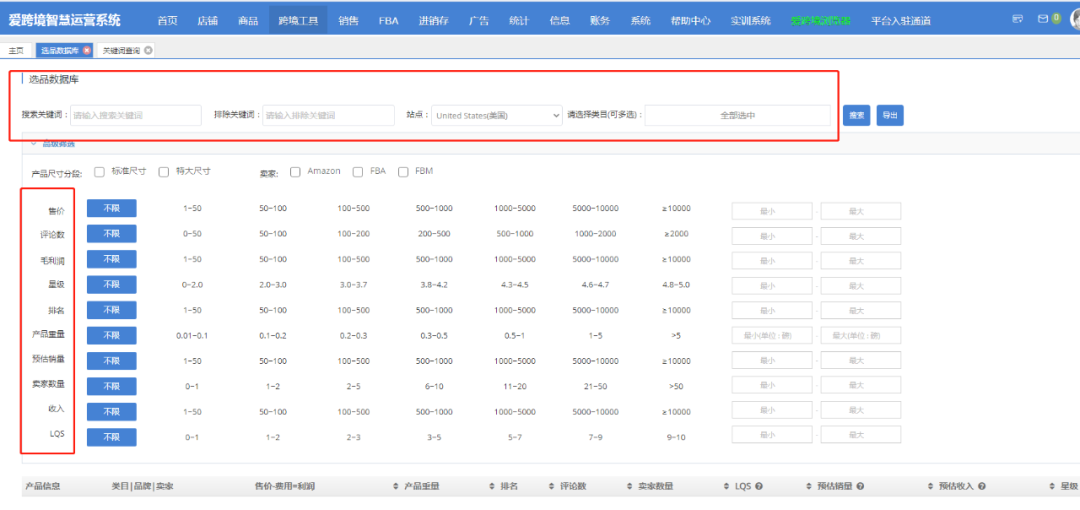Tick the 特大尺寸 checkbox
This screenshot has width=1080, height=510.
pyautogui.click(x=164, y=172)
